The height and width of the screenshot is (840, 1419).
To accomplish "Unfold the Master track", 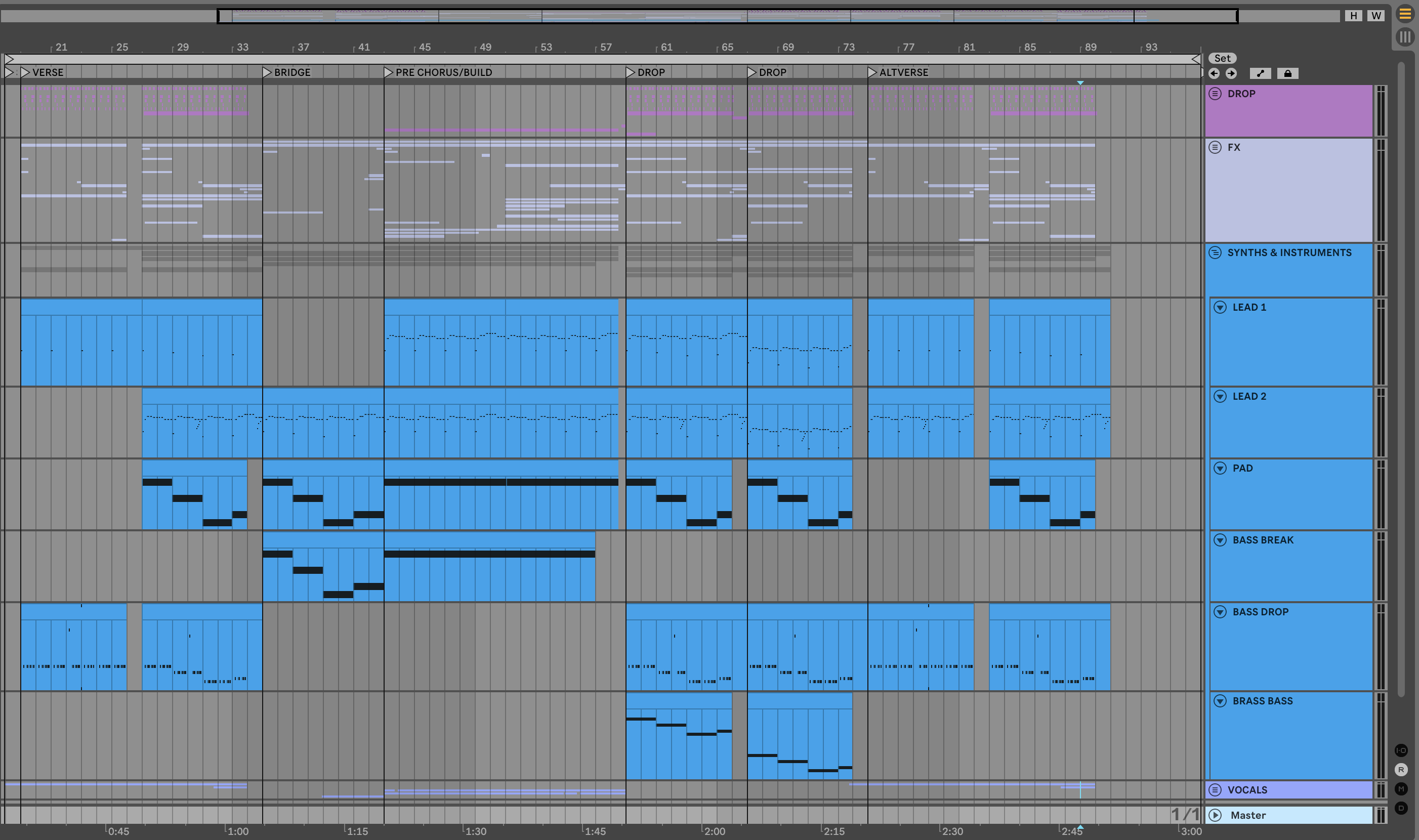I will pos(1215,815).
